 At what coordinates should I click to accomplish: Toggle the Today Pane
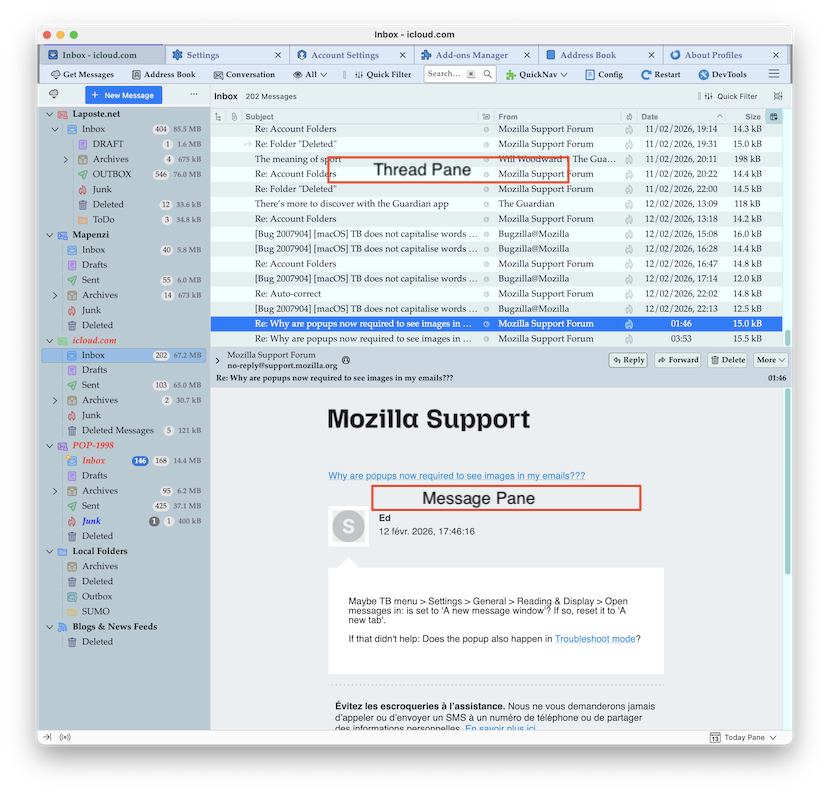[743, 737]
